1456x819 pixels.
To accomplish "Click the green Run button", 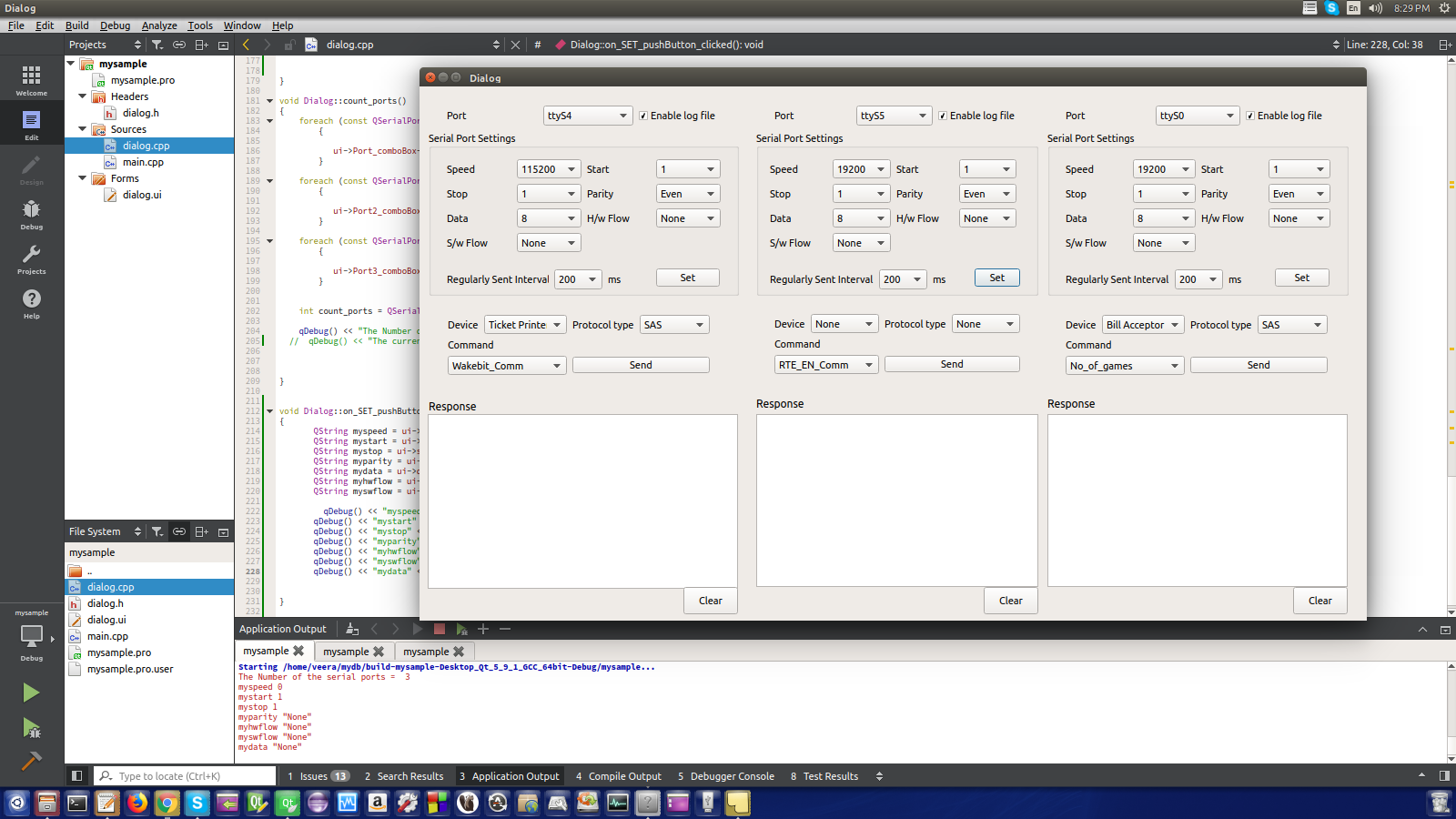I will pyautogui.click(x=31, y=693).
